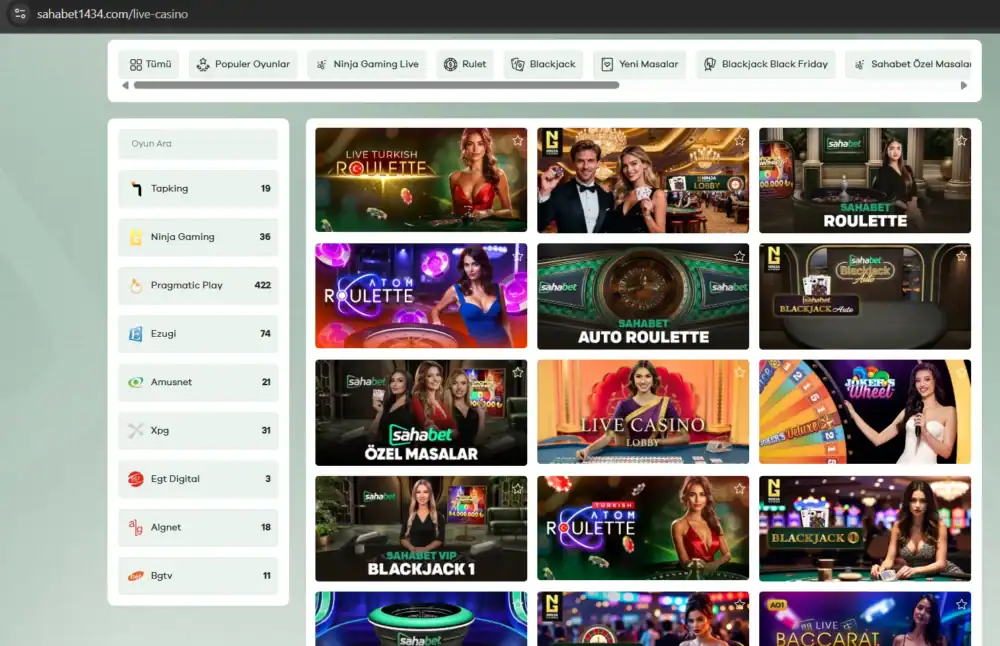Expand more filters with the right arrow

(x=963, y=85)
